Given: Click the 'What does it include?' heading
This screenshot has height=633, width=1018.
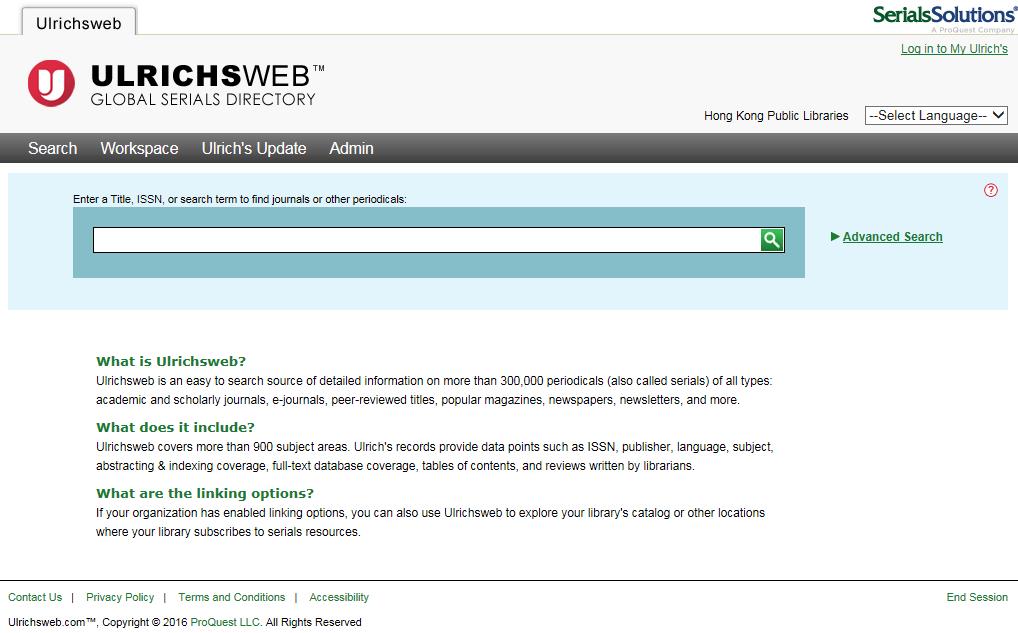Looking at the screenshot, I should (175, 428).
